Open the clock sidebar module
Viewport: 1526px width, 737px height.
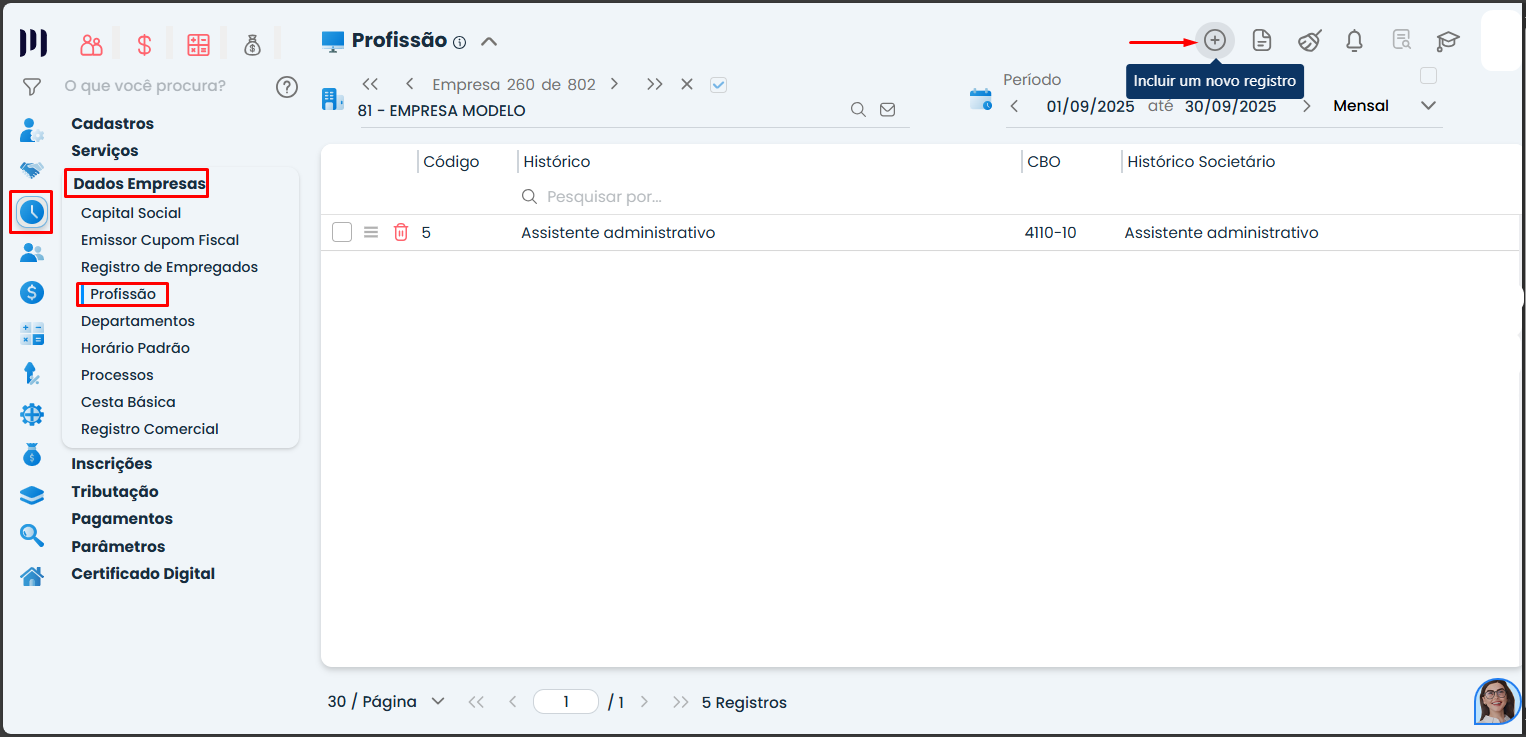click(32, 211)
